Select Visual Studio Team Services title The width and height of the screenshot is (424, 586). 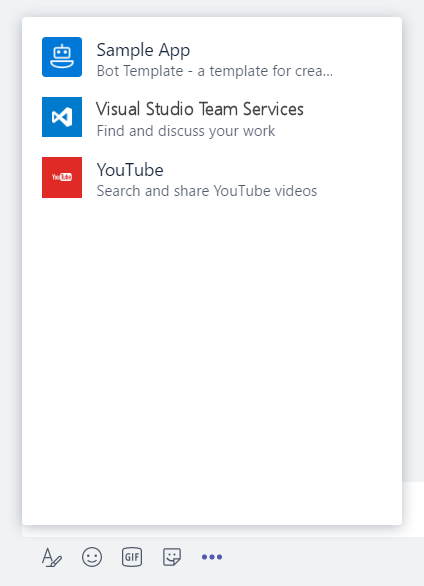(x=200, y=109)
